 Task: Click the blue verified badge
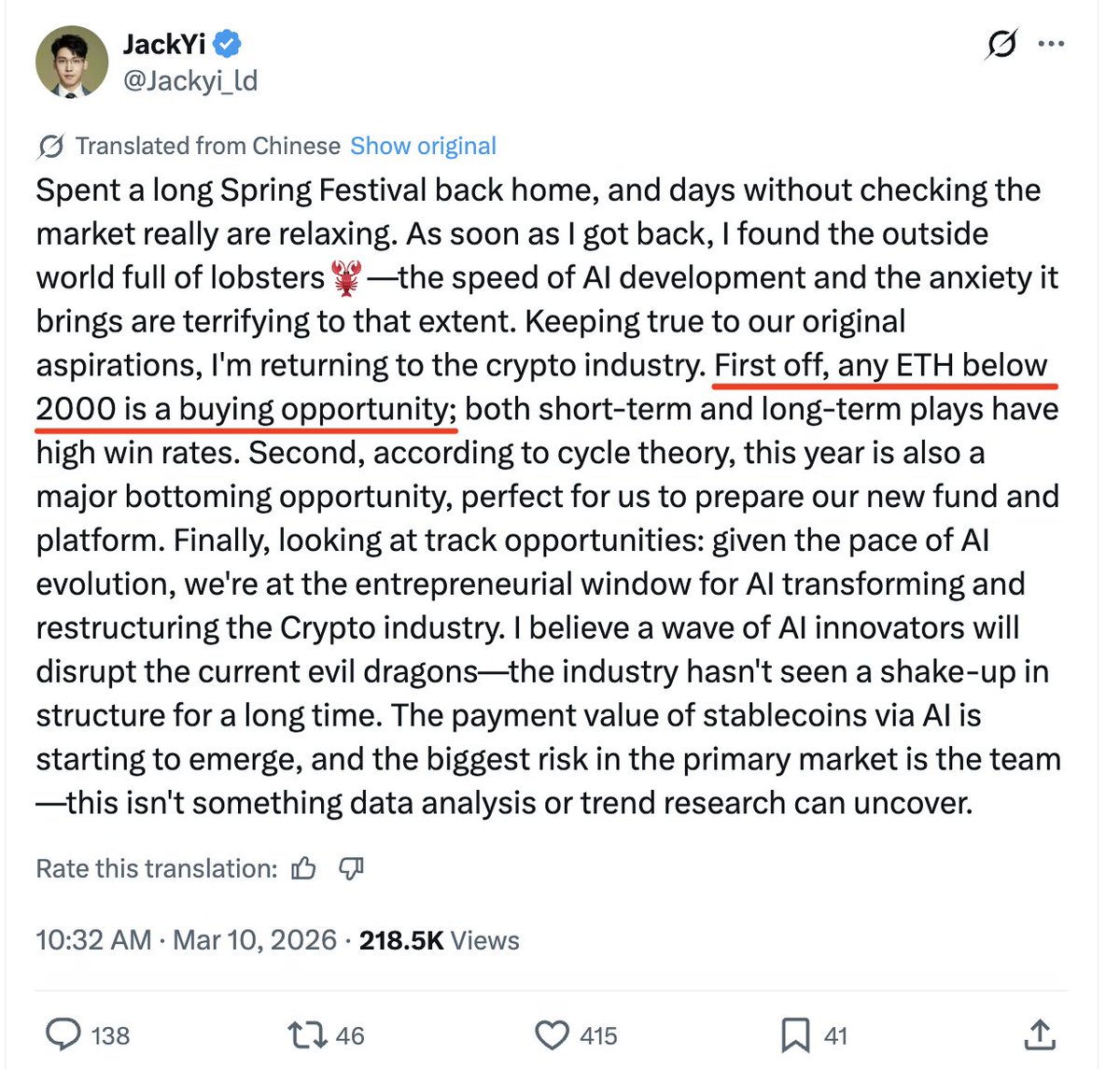pyautogui.click(x=229, y=43)
